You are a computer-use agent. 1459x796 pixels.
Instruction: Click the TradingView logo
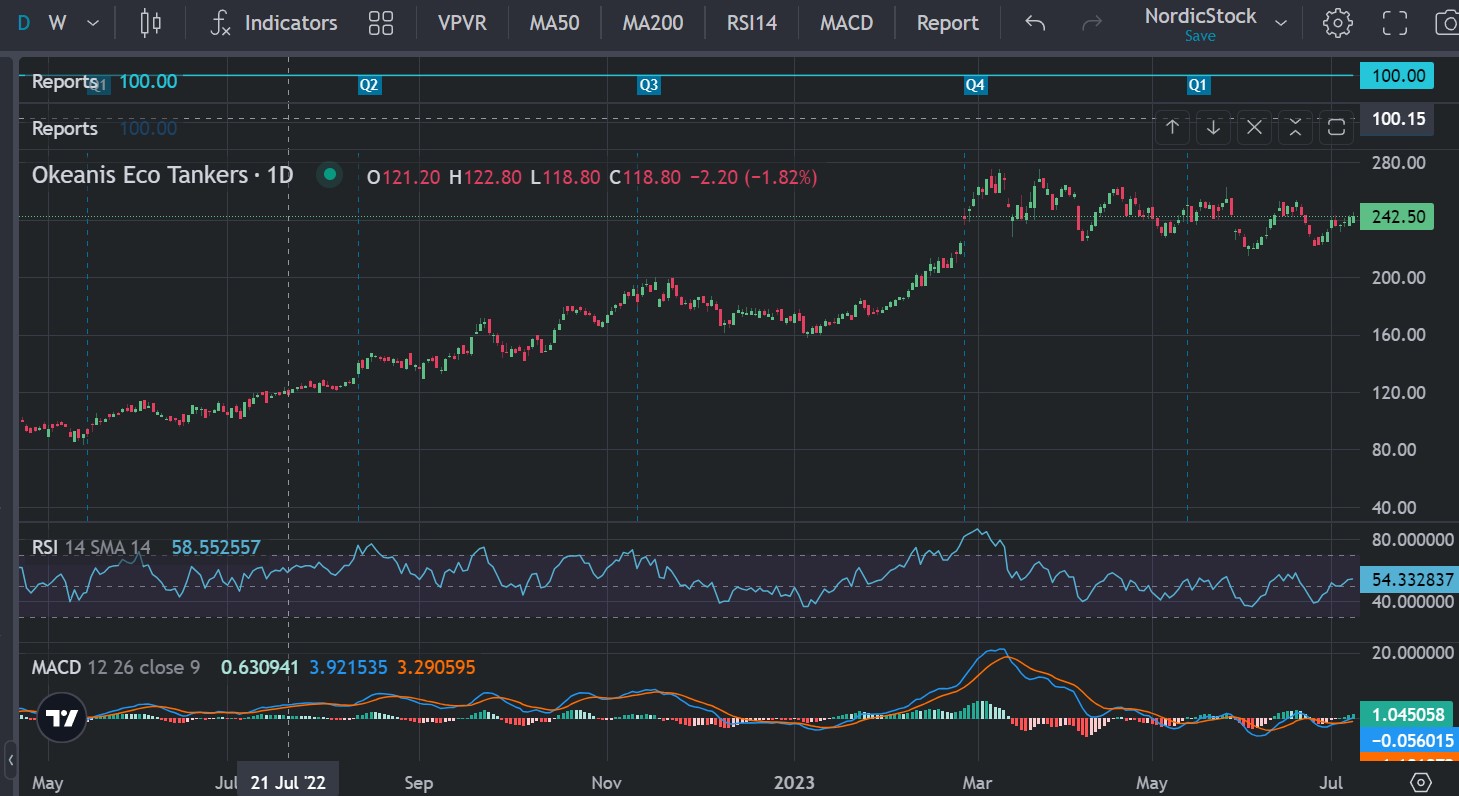click(61, 718)
